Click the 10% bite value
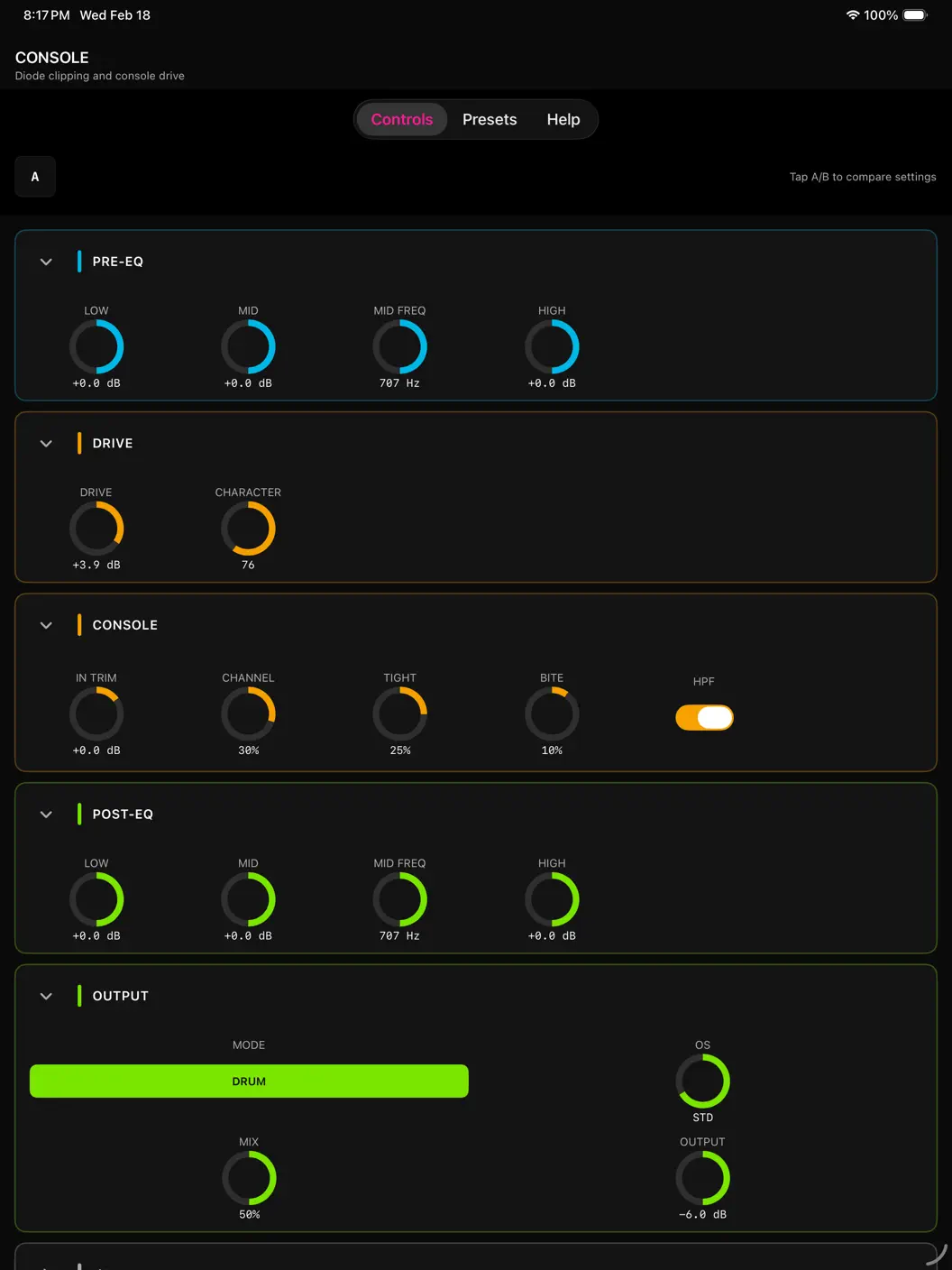 tap(552, 750)
